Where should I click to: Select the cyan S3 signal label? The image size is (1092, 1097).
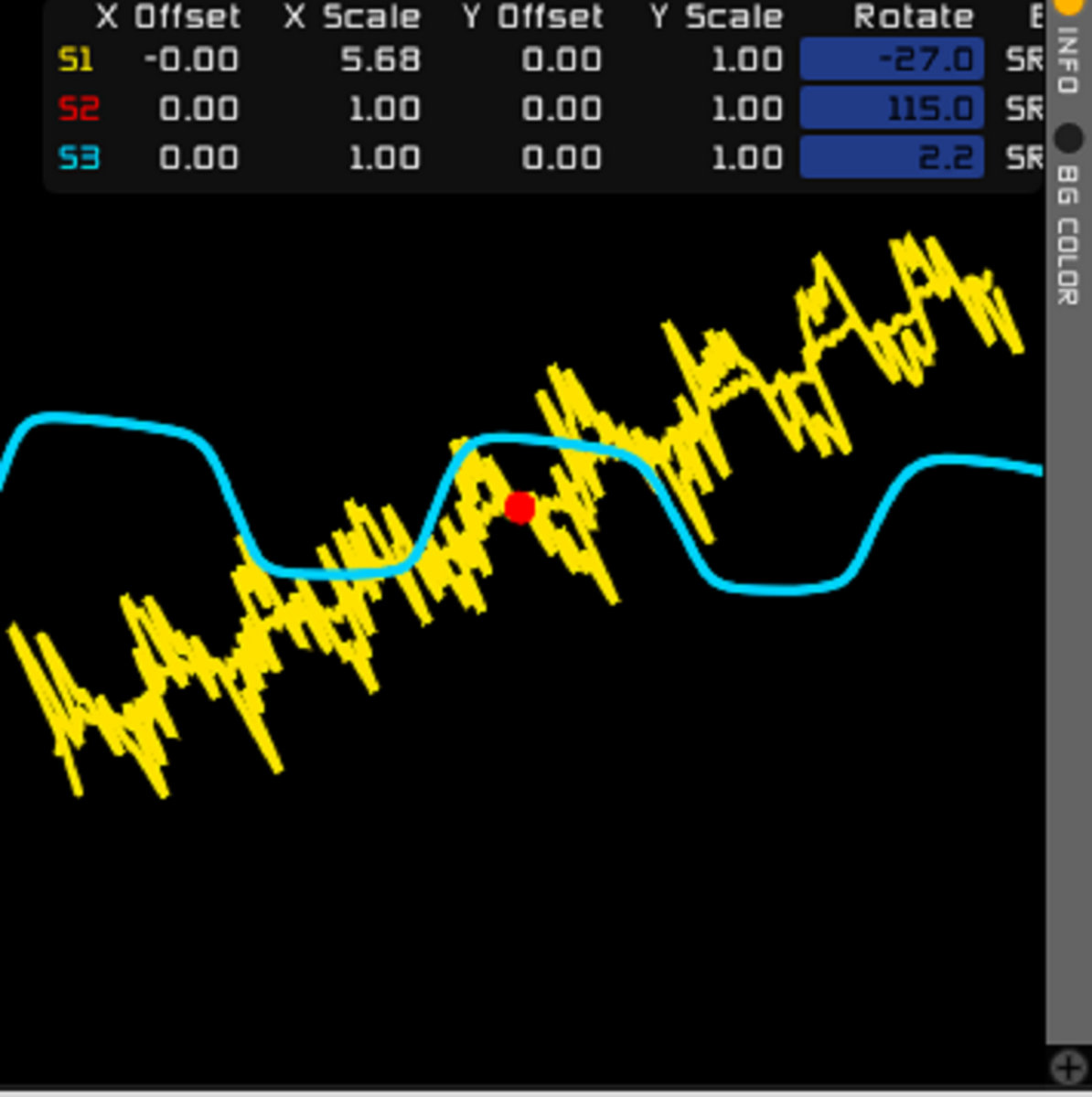(x=79, y=158)
